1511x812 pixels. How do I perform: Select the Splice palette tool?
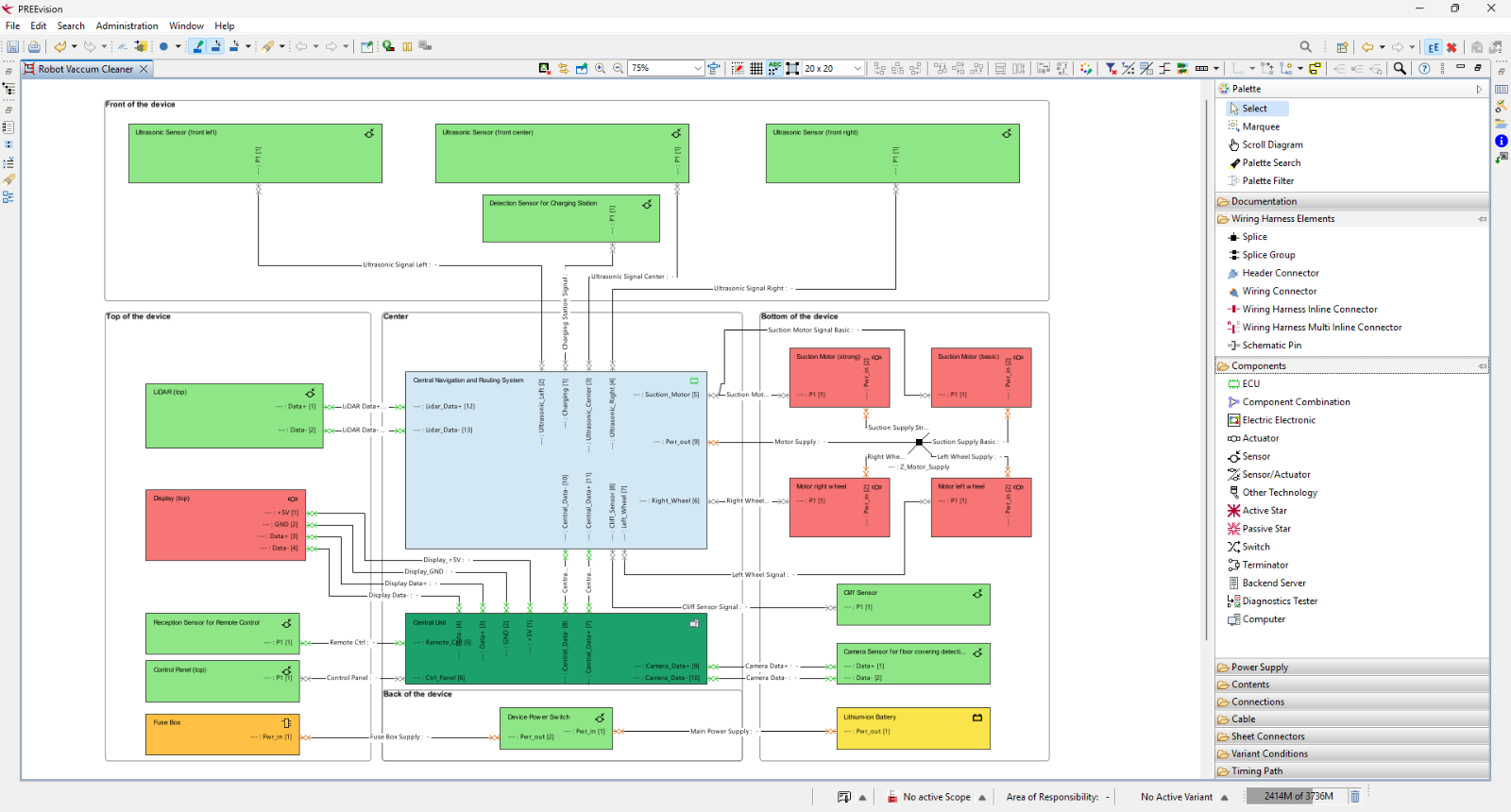coord(1254,237)
